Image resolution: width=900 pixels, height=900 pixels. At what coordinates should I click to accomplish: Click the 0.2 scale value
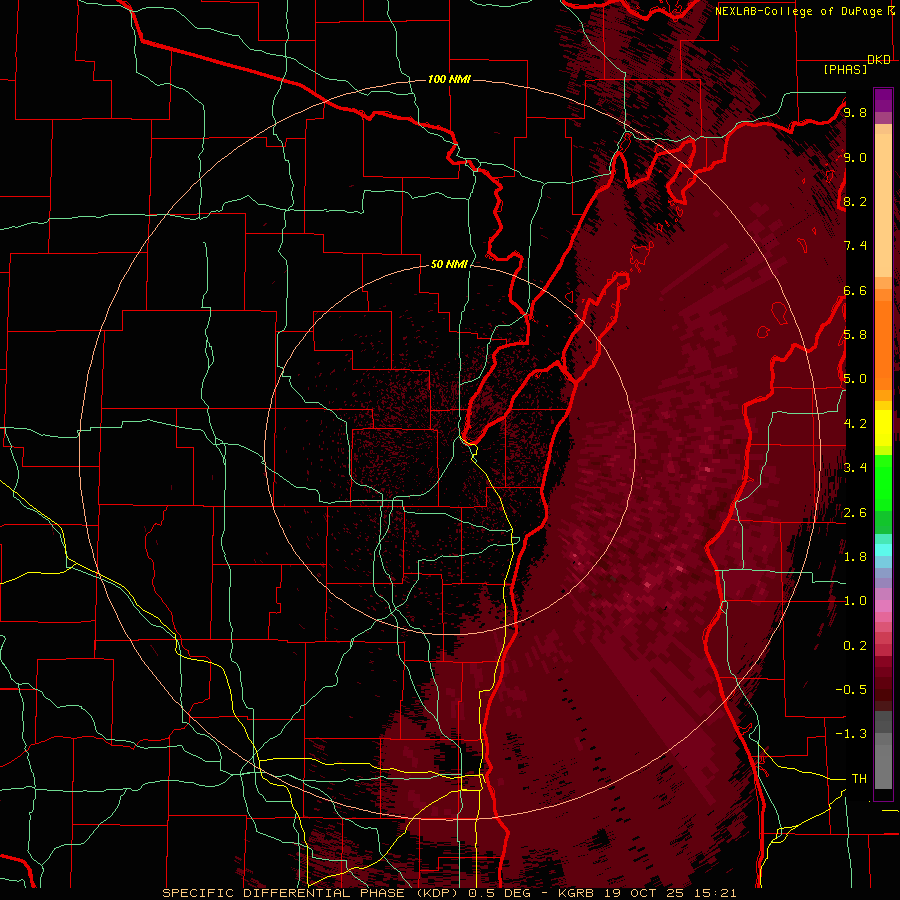click(x=855, y=646)
